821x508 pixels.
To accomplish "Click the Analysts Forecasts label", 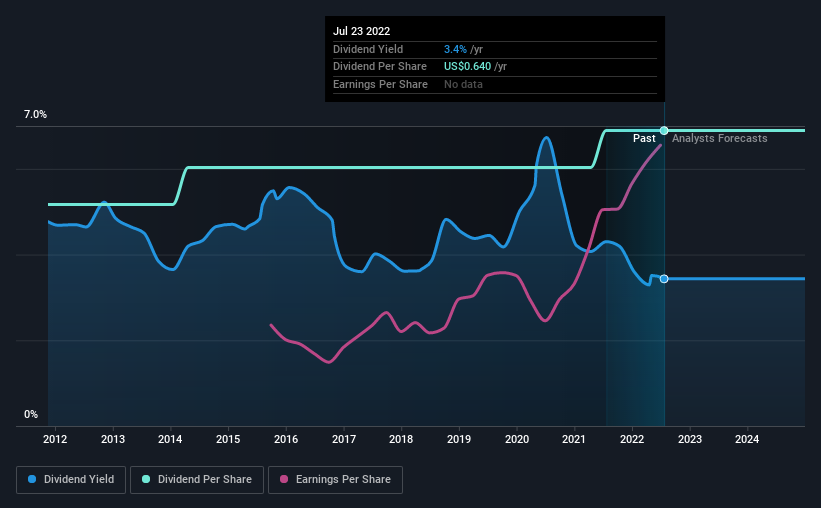I will point(719,138).
